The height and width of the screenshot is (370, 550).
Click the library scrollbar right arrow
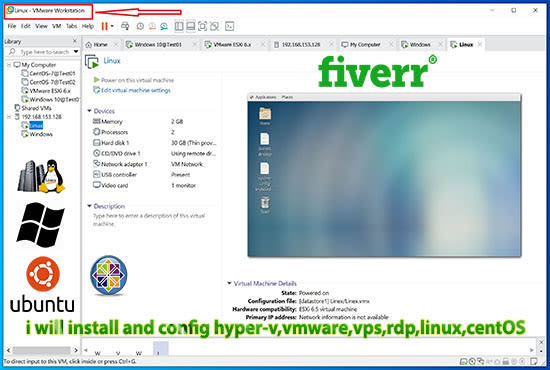(76, 350)
